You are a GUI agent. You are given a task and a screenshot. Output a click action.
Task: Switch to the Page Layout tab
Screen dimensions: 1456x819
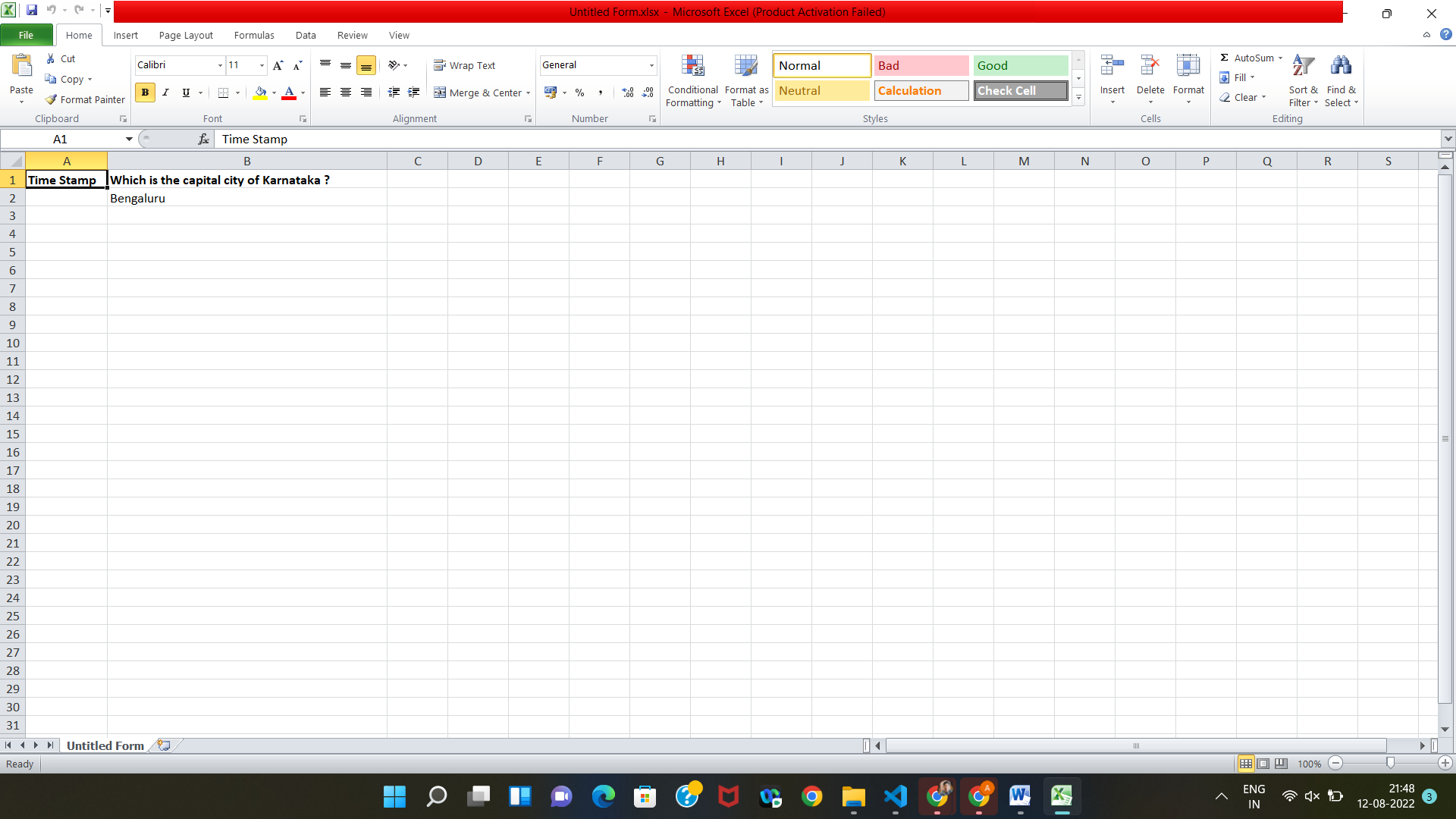coord(186,35)
